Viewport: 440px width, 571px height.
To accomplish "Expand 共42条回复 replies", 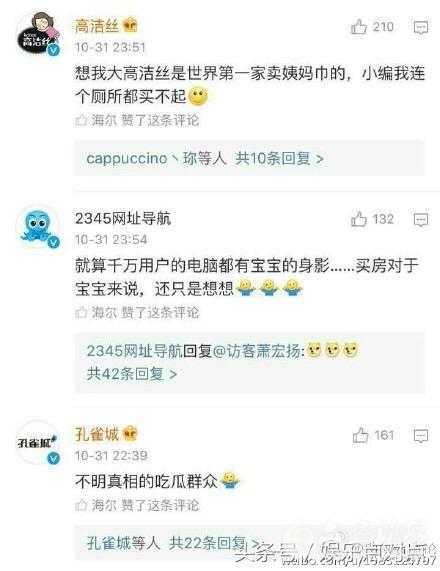I will (x=132, y=374).
